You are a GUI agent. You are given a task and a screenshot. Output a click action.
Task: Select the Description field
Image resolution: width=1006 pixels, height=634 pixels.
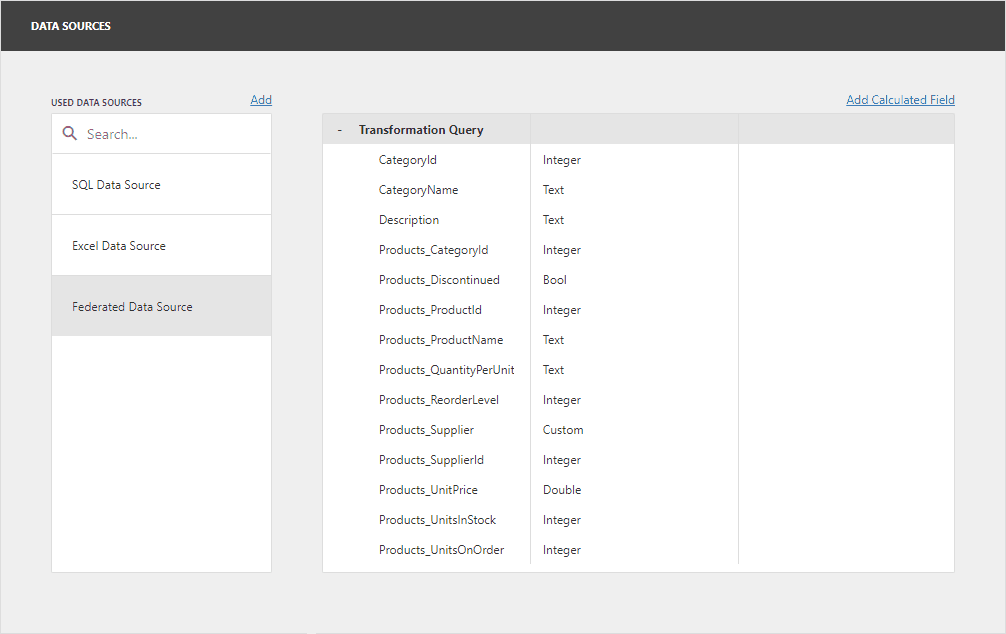(x=410, y=219)
